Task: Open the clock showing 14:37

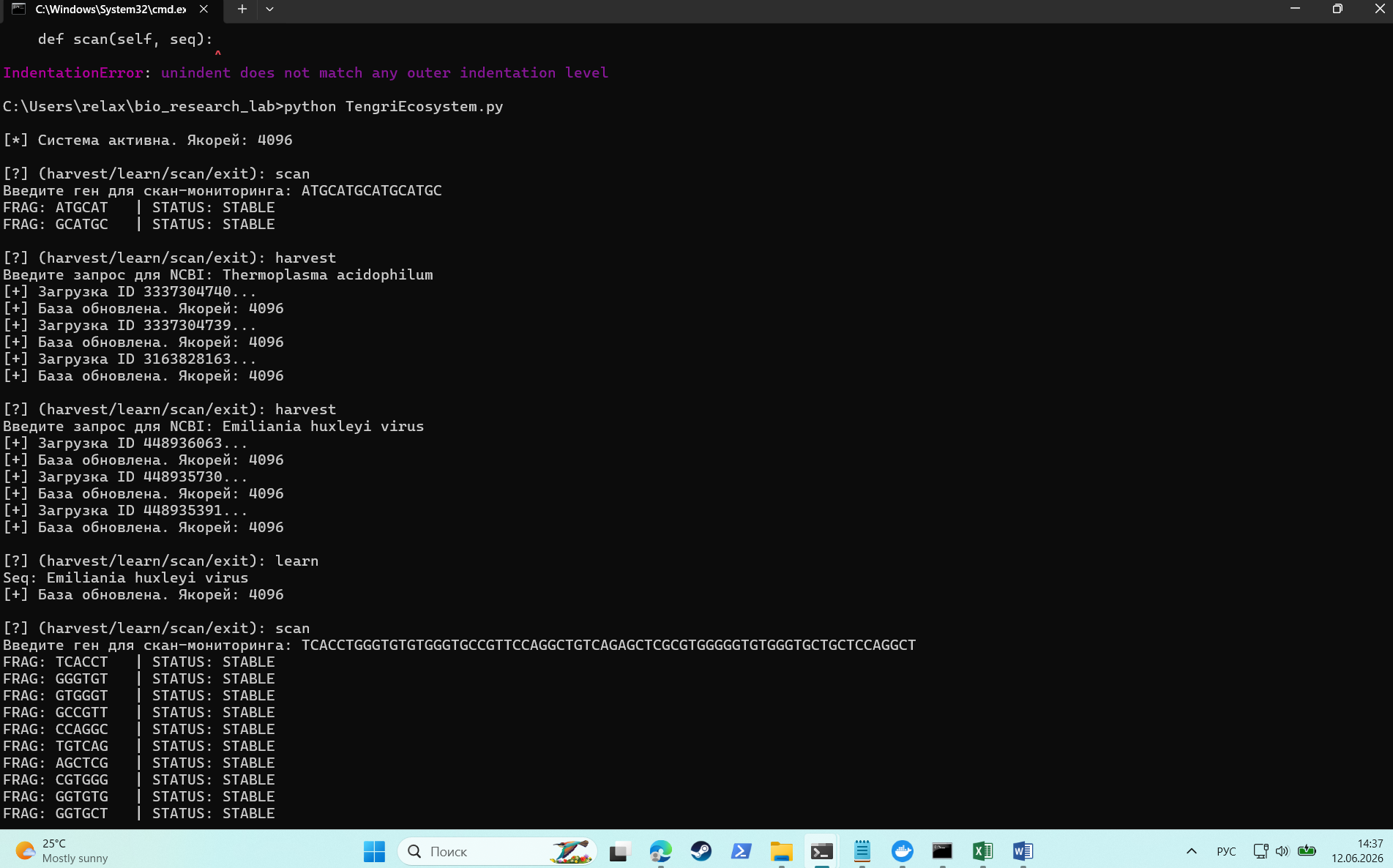Action: click(1357, 851)
